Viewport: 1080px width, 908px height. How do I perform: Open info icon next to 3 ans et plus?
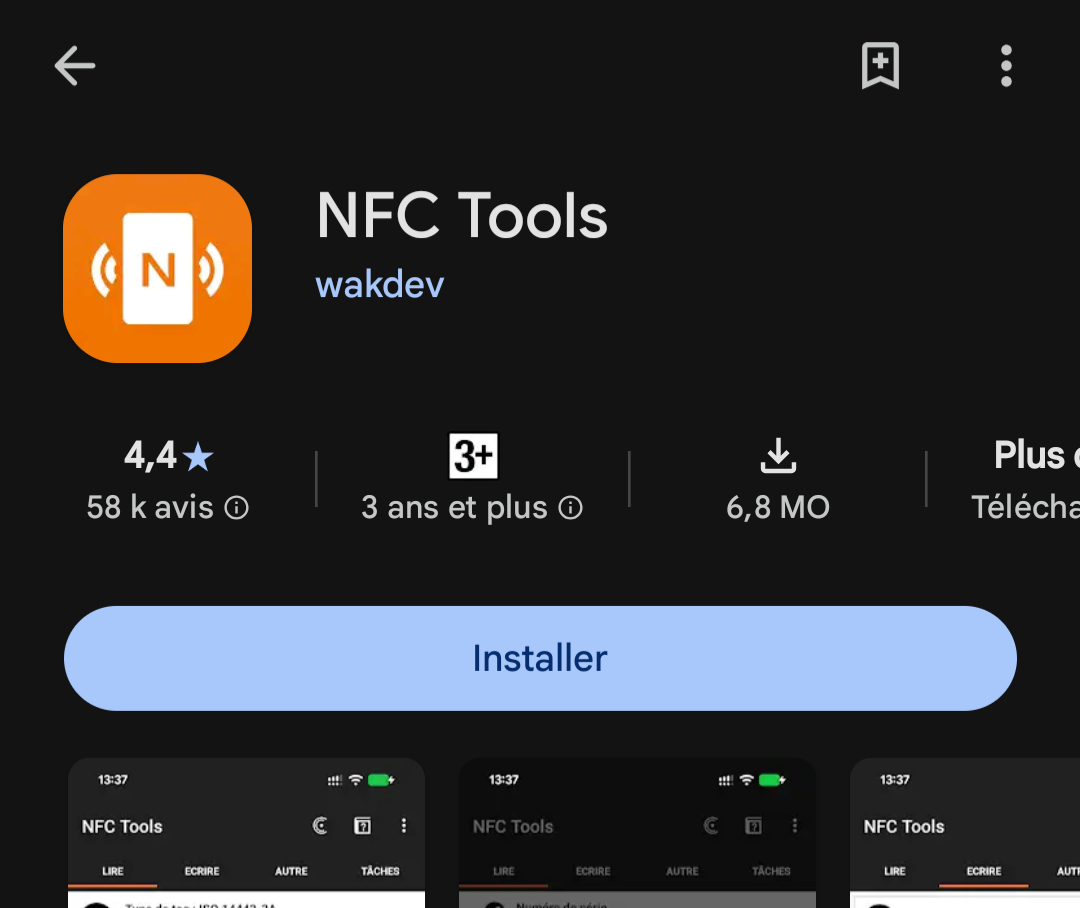coord(570,508)
